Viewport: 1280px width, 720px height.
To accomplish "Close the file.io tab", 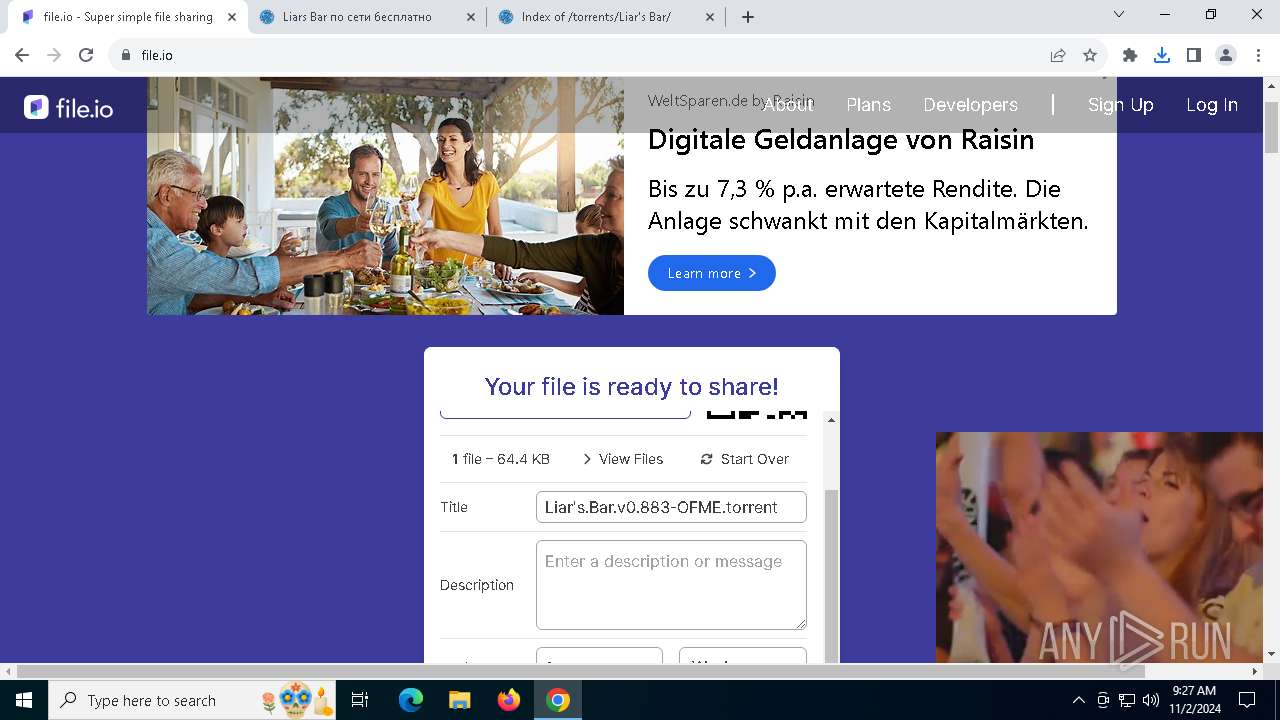I will pos(232,17).
